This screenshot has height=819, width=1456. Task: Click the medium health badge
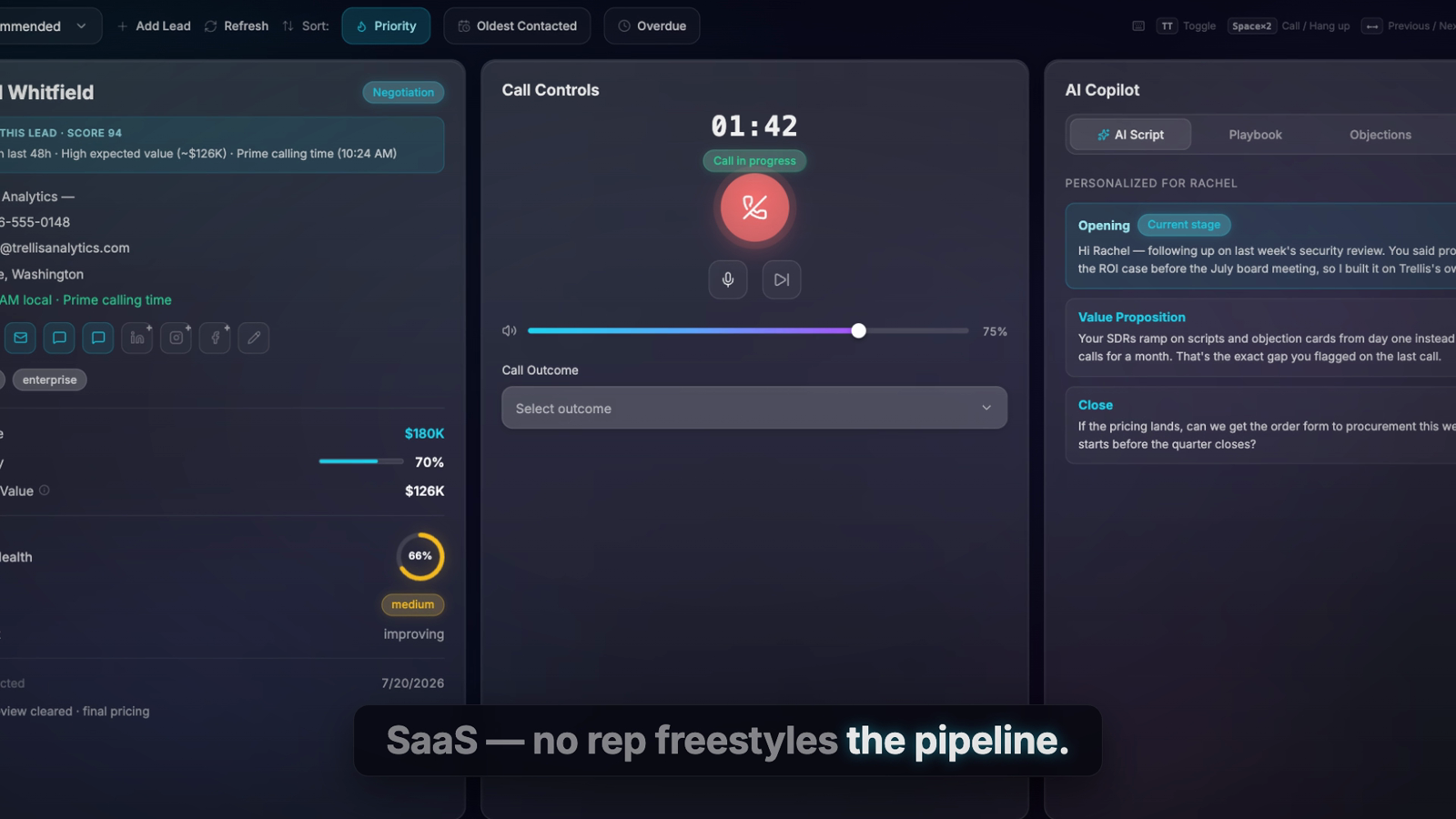413,604
